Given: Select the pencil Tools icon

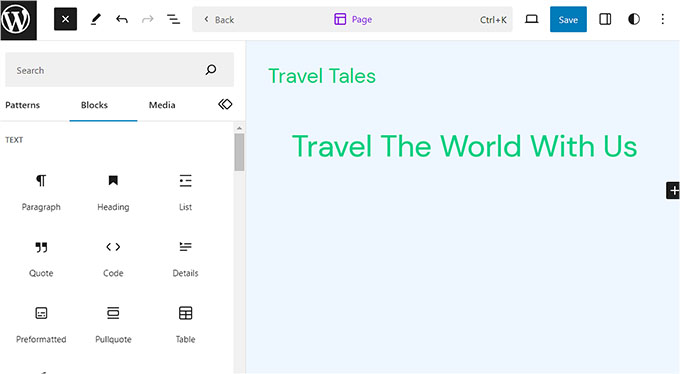Looking at the screenshot, I should (x=95, y=20).
